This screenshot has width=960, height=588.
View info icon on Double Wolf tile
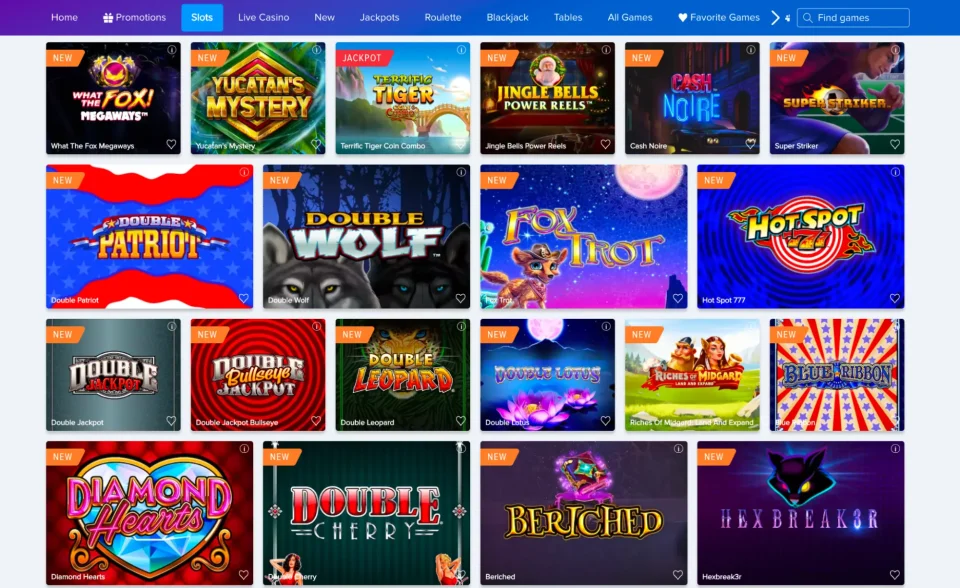click(460, 172)
